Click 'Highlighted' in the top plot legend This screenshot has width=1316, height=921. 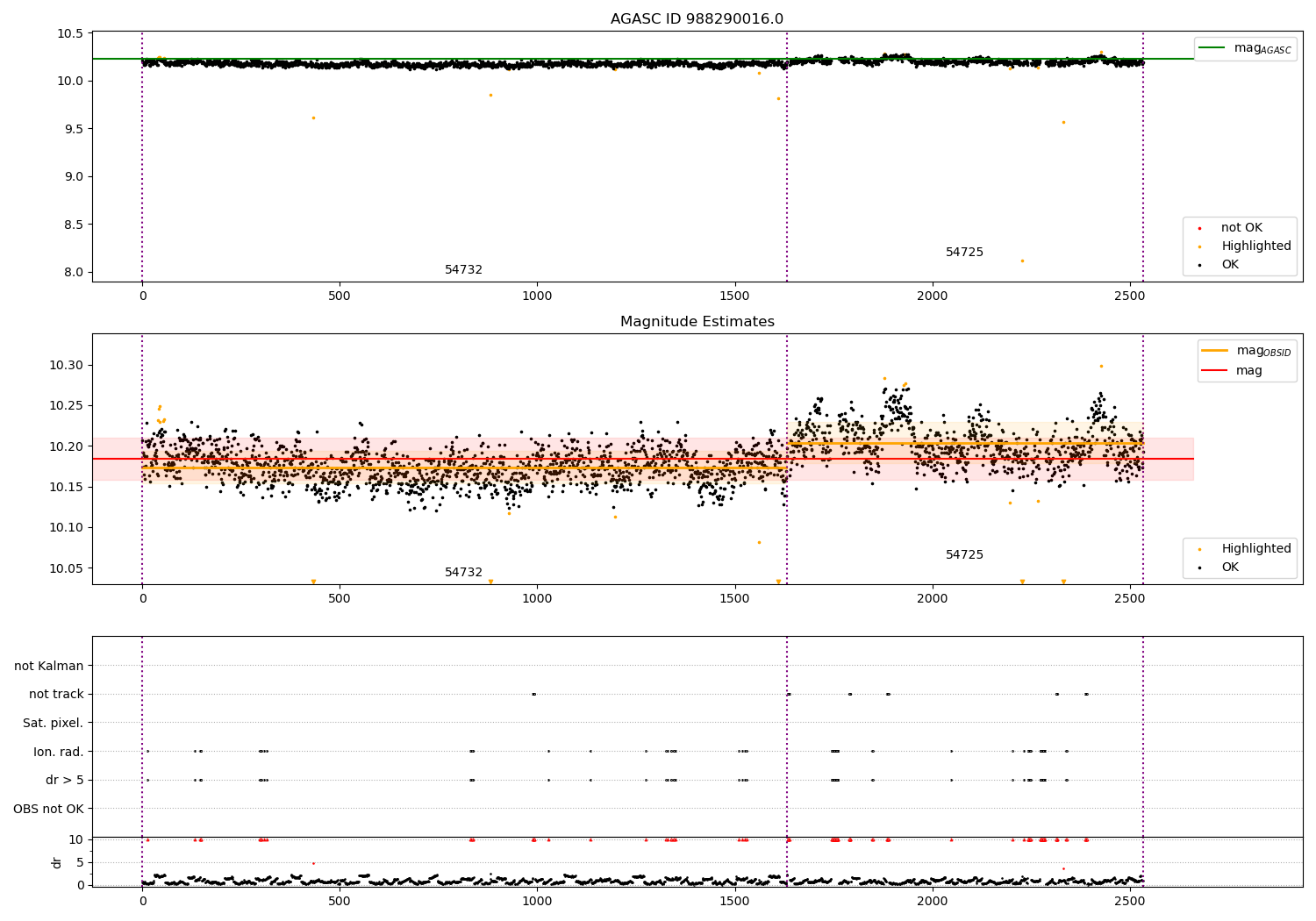(x=1256, y=246)
